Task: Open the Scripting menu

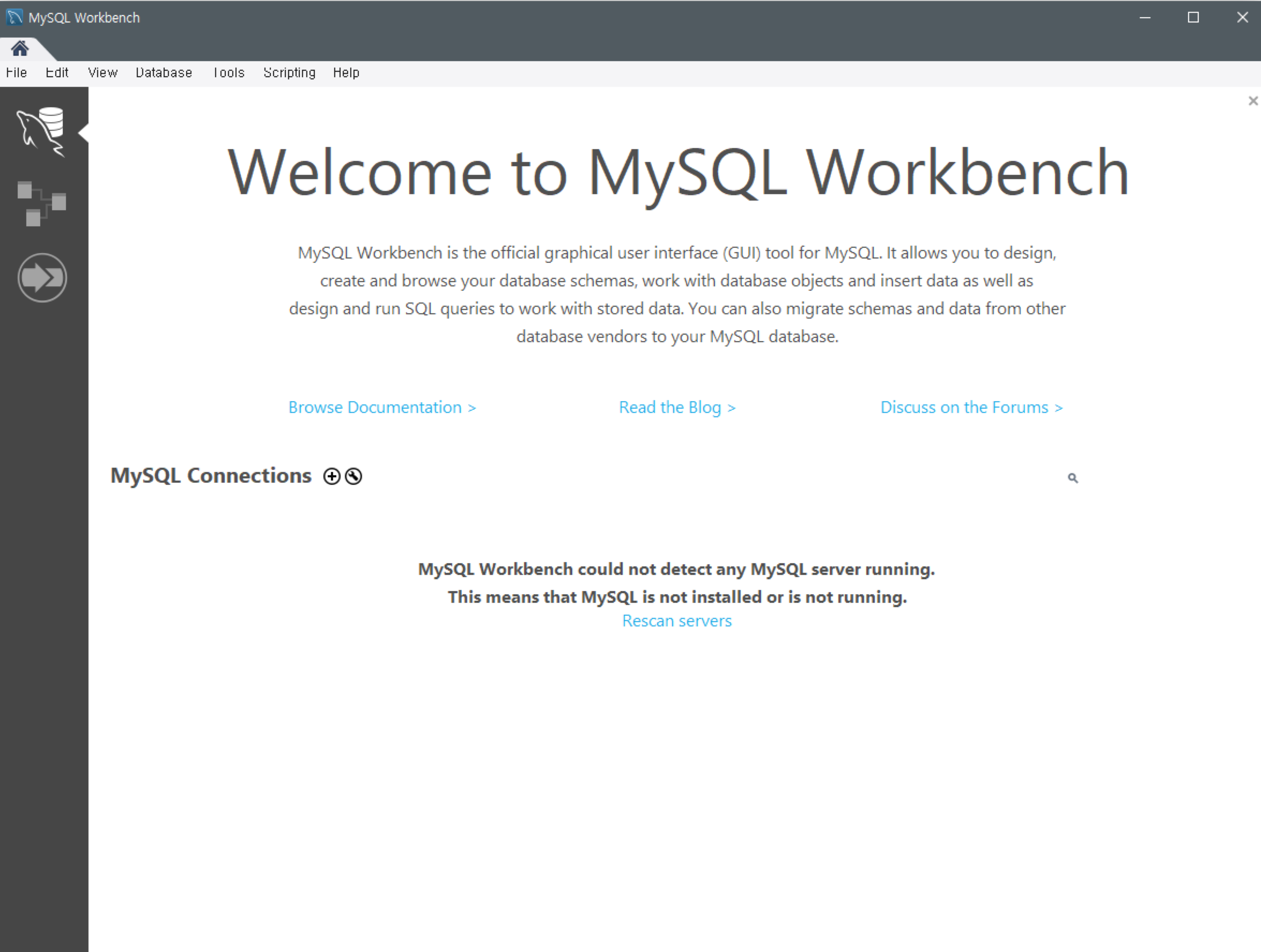Action: click(289, 72)
